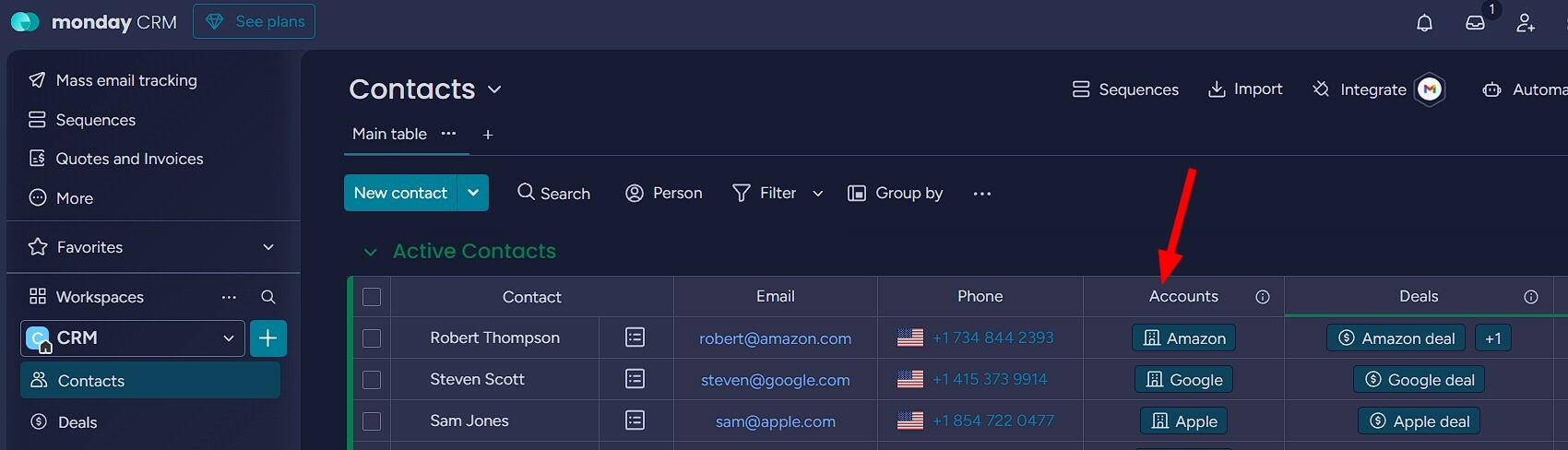Click phone number +1 854 722 0477
Viewport: 1568px width, 450px height.
pyautogui.click(x=992, y=420)
